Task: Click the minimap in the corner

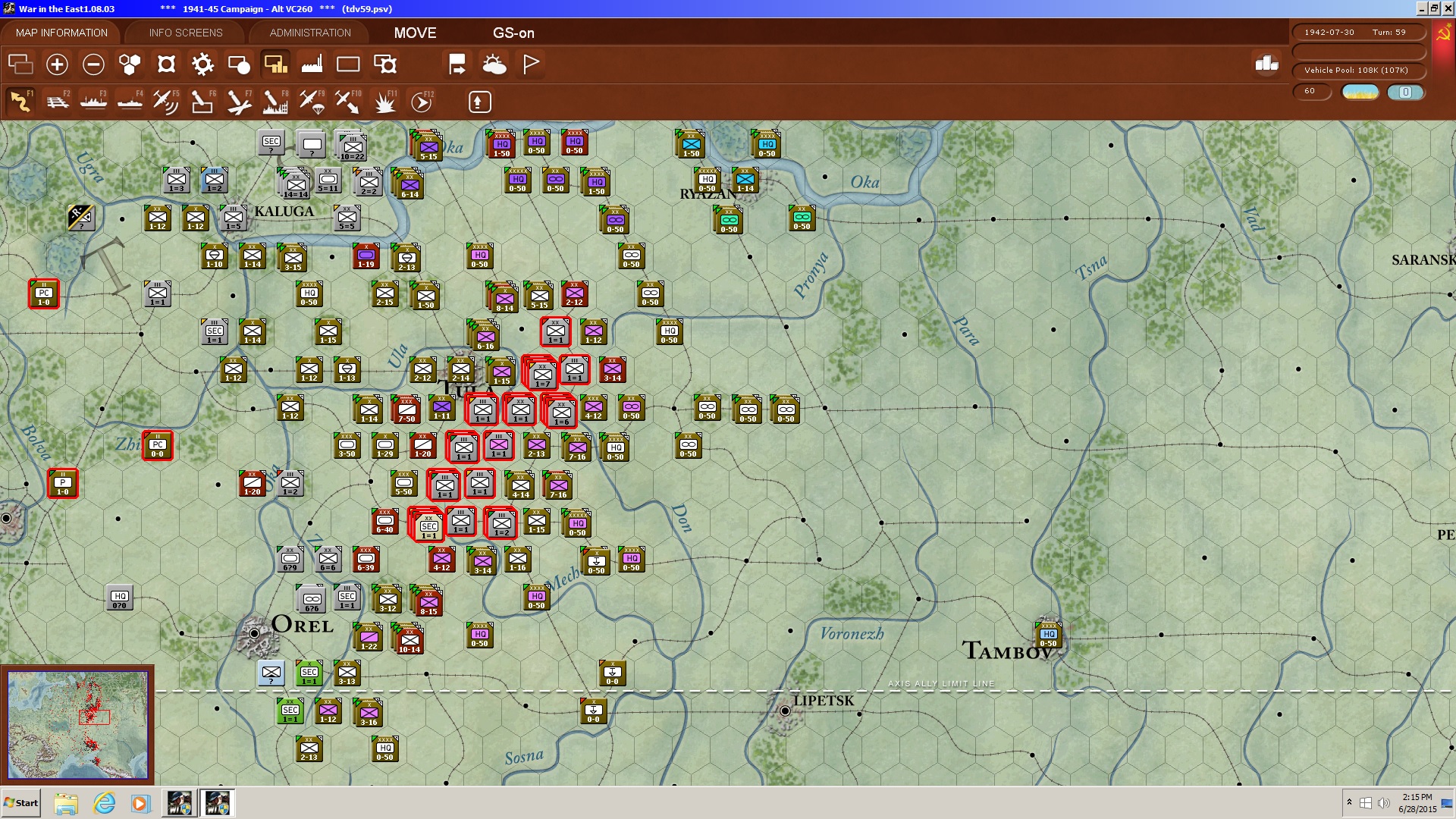Action: (x=77, y=725)
